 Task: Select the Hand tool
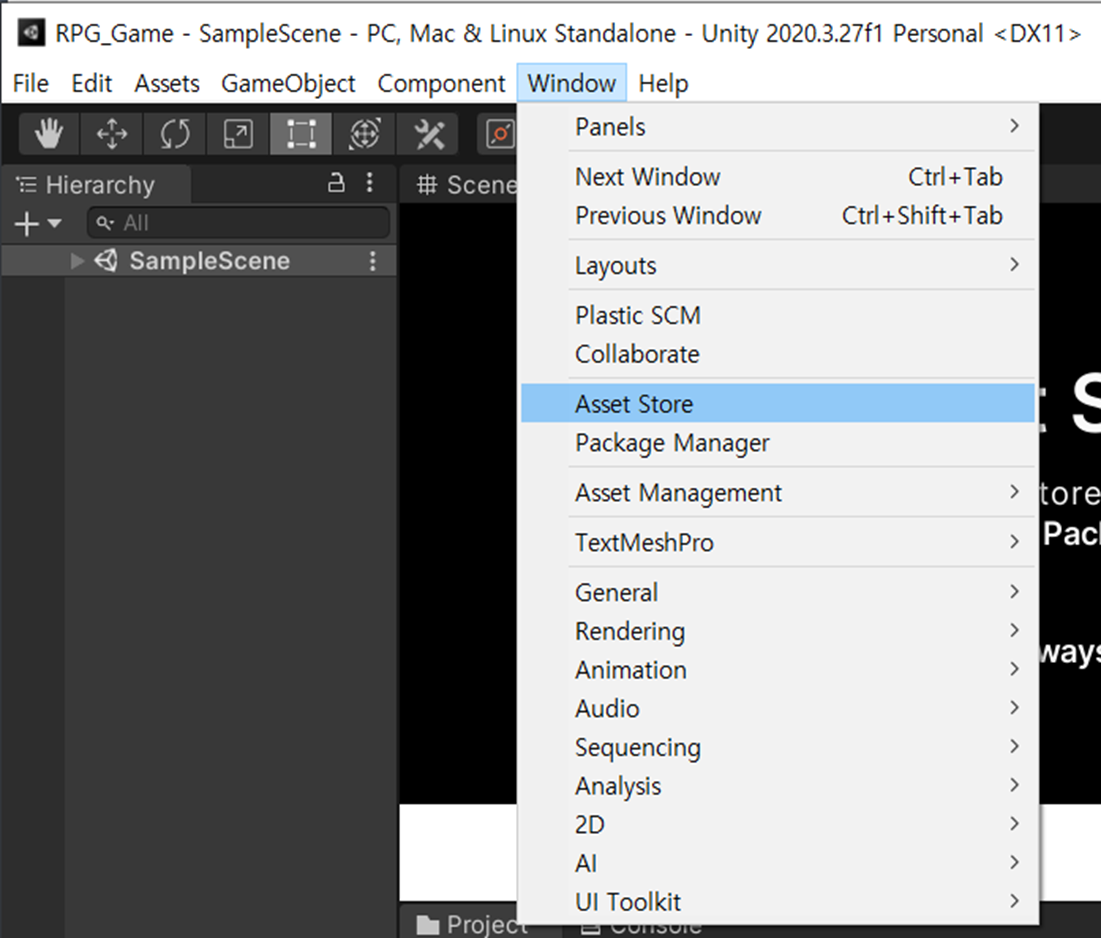pos(49,133)
